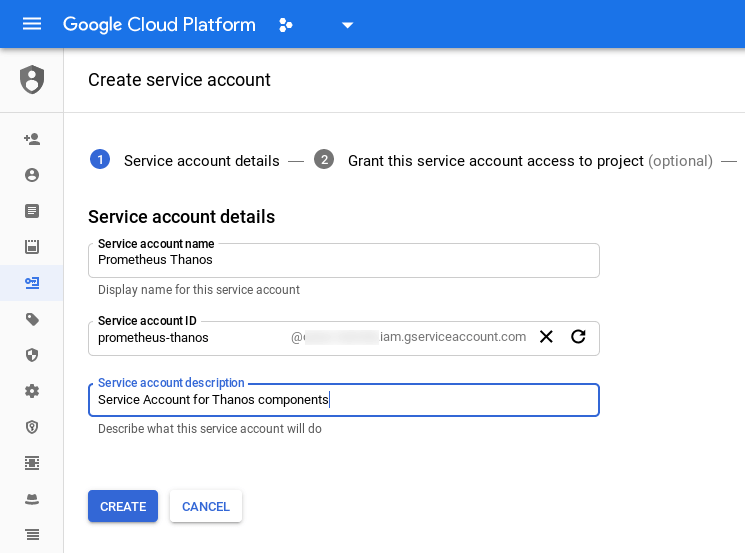The width and height of the screenshot is (745, 553).
Task: Open the keyhole shield sidebar icon
Action: coord(32,427)
